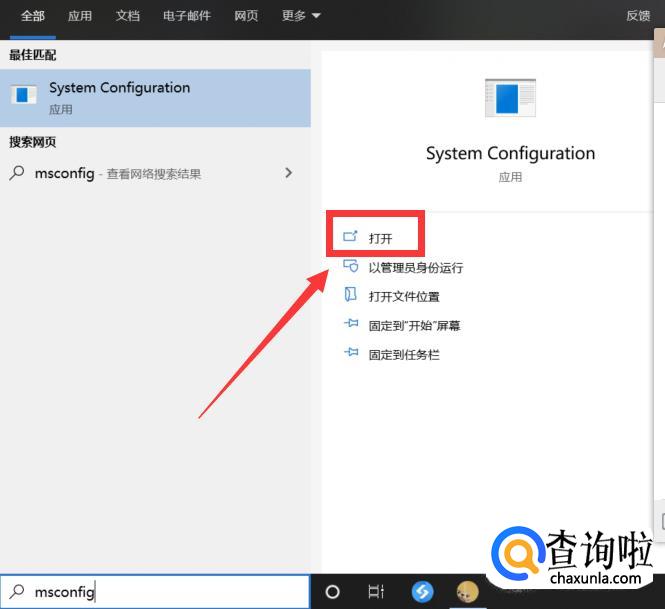Choose 打开文件位置
Image resolution: width=665 pixels, height=609 pixels.
click(x=404, y=296)
